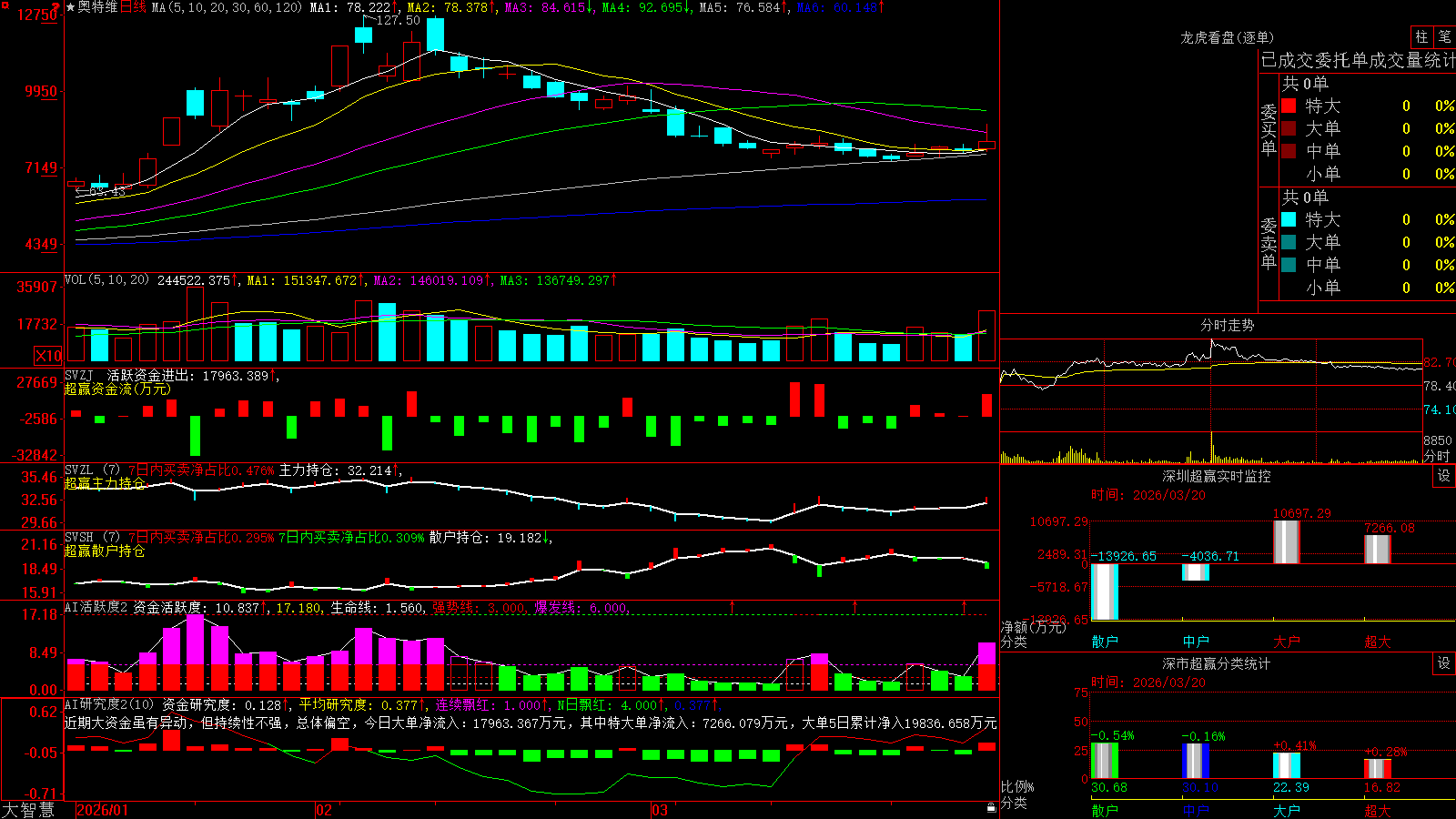Click the -13926.65 散户 bar in the monitor chart

click(x=1104, y=591)
